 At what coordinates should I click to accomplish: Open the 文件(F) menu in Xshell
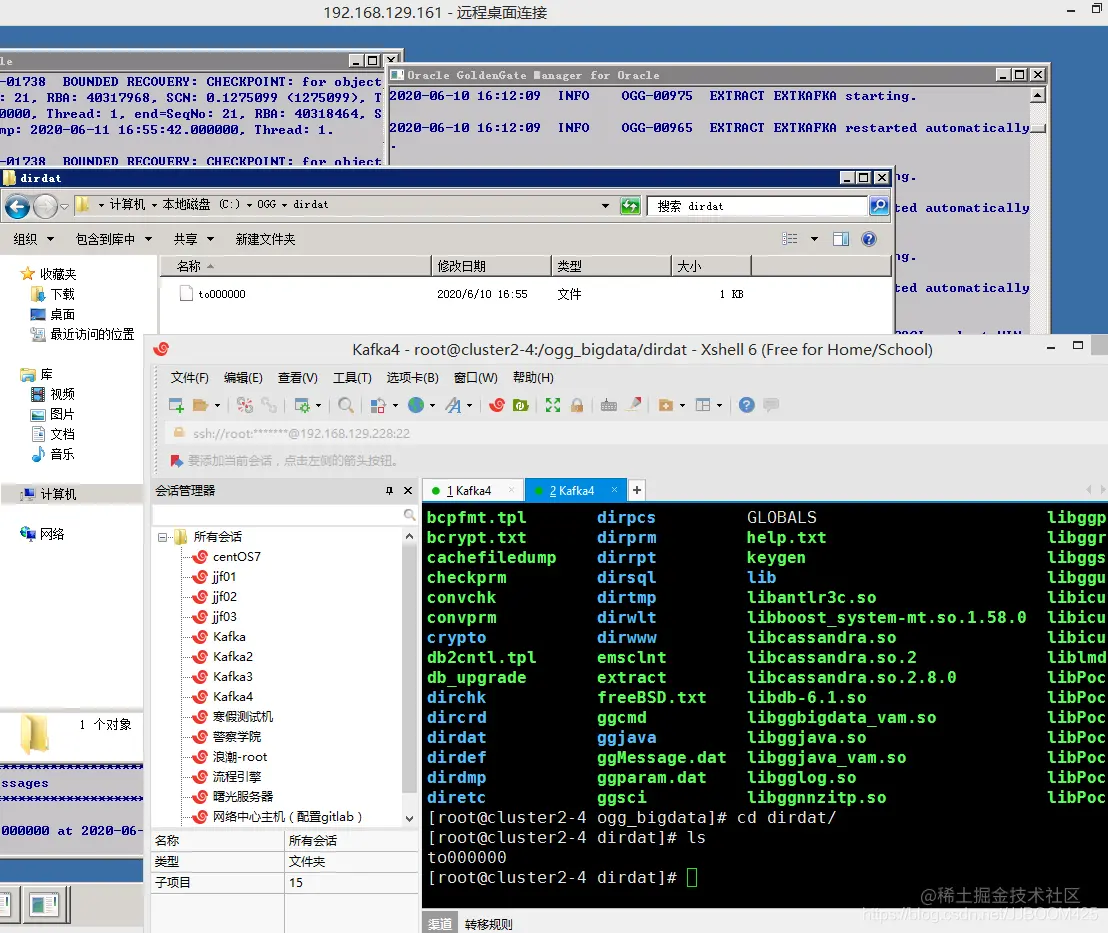pyautogui.click(x=189, y=377)
